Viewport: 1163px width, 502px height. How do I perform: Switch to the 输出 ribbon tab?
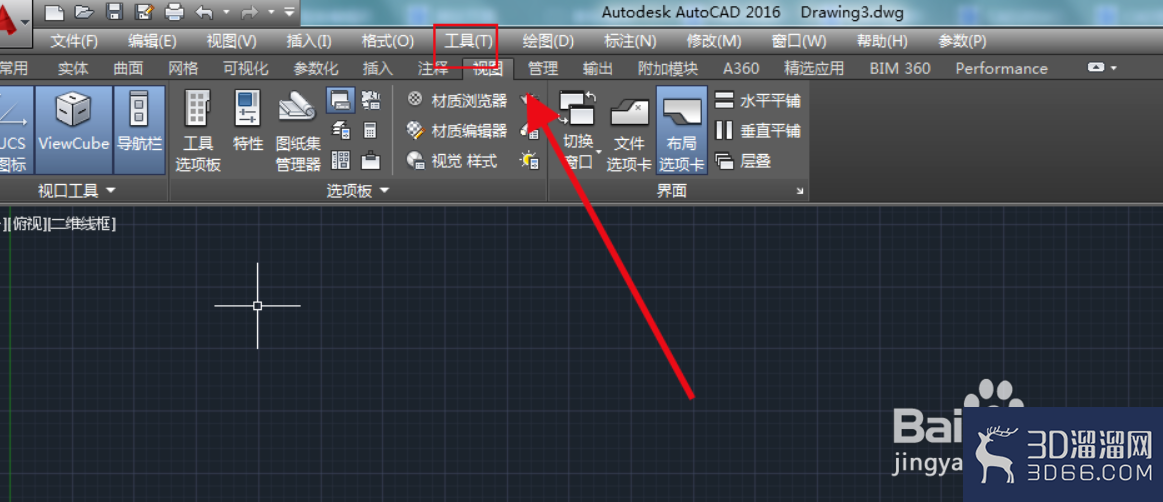coord(597,68)
